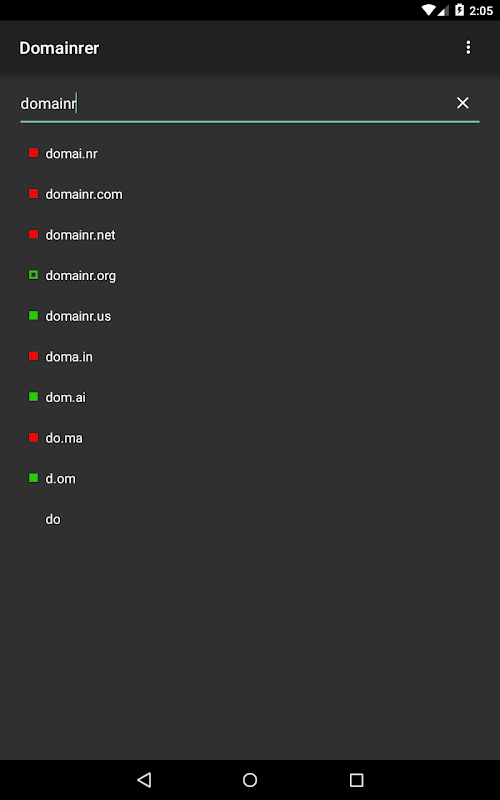This screenshot has height=800, width=500.
Task: Click the green status square beside domainr.us
Action: tap(33, 316)
